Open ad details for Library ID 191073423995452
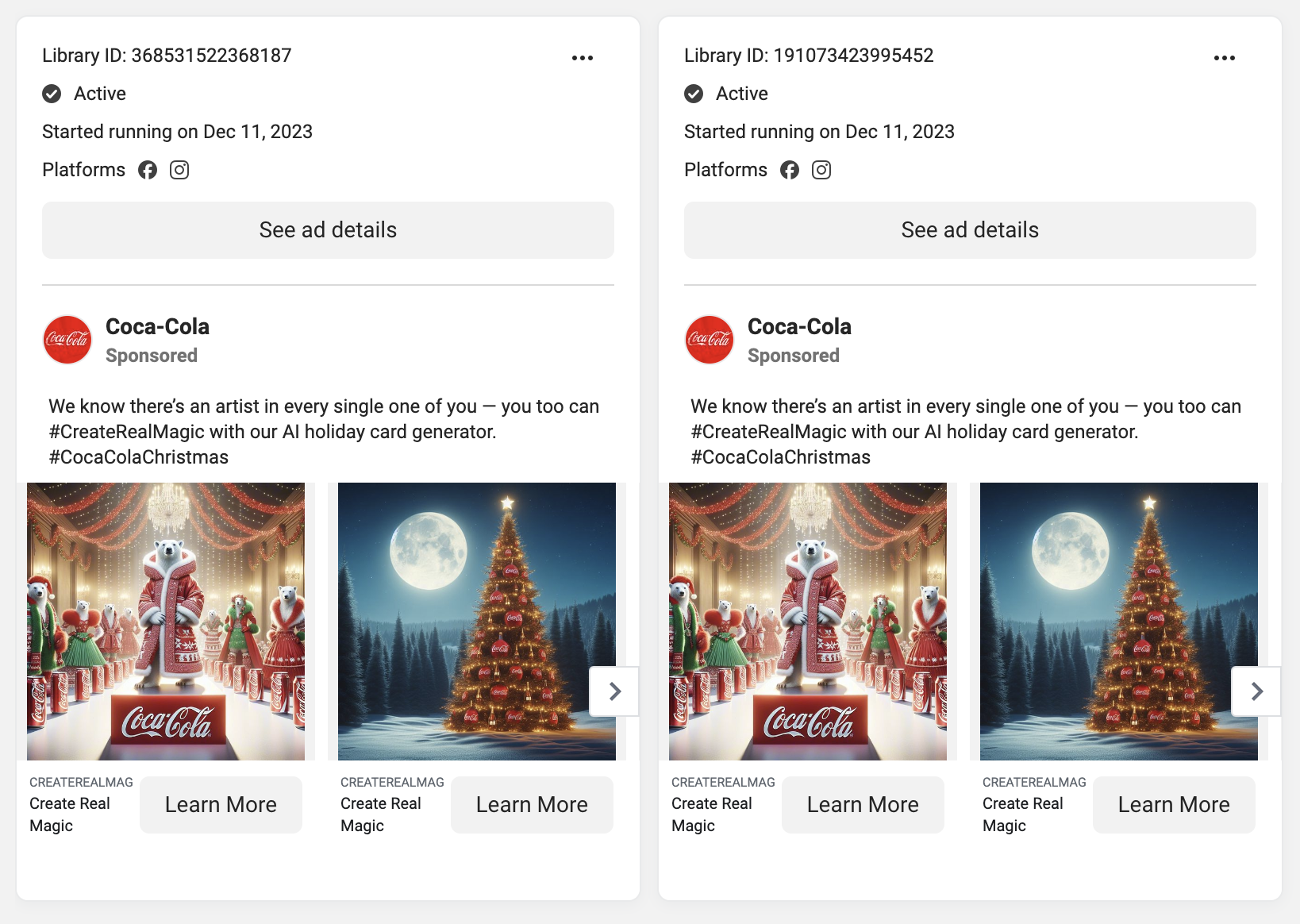 (x=969, y=230)
